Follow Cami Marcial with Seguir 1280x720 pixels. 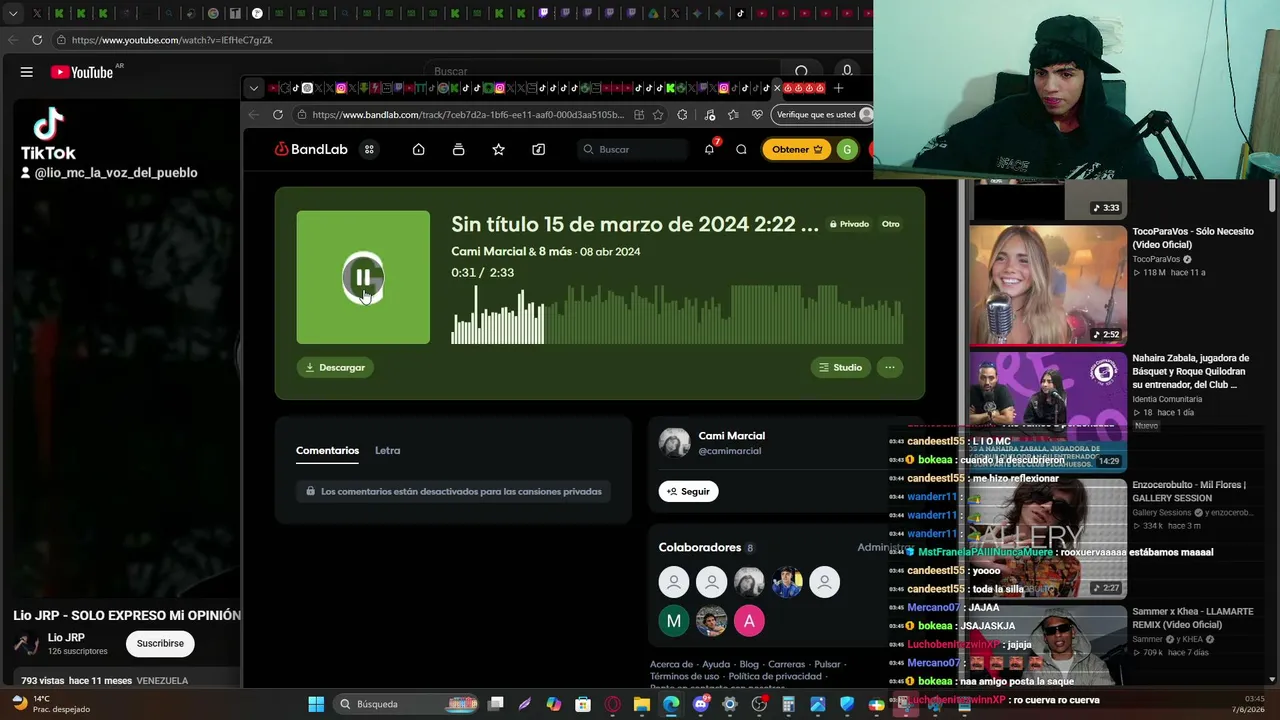point(688,491)
